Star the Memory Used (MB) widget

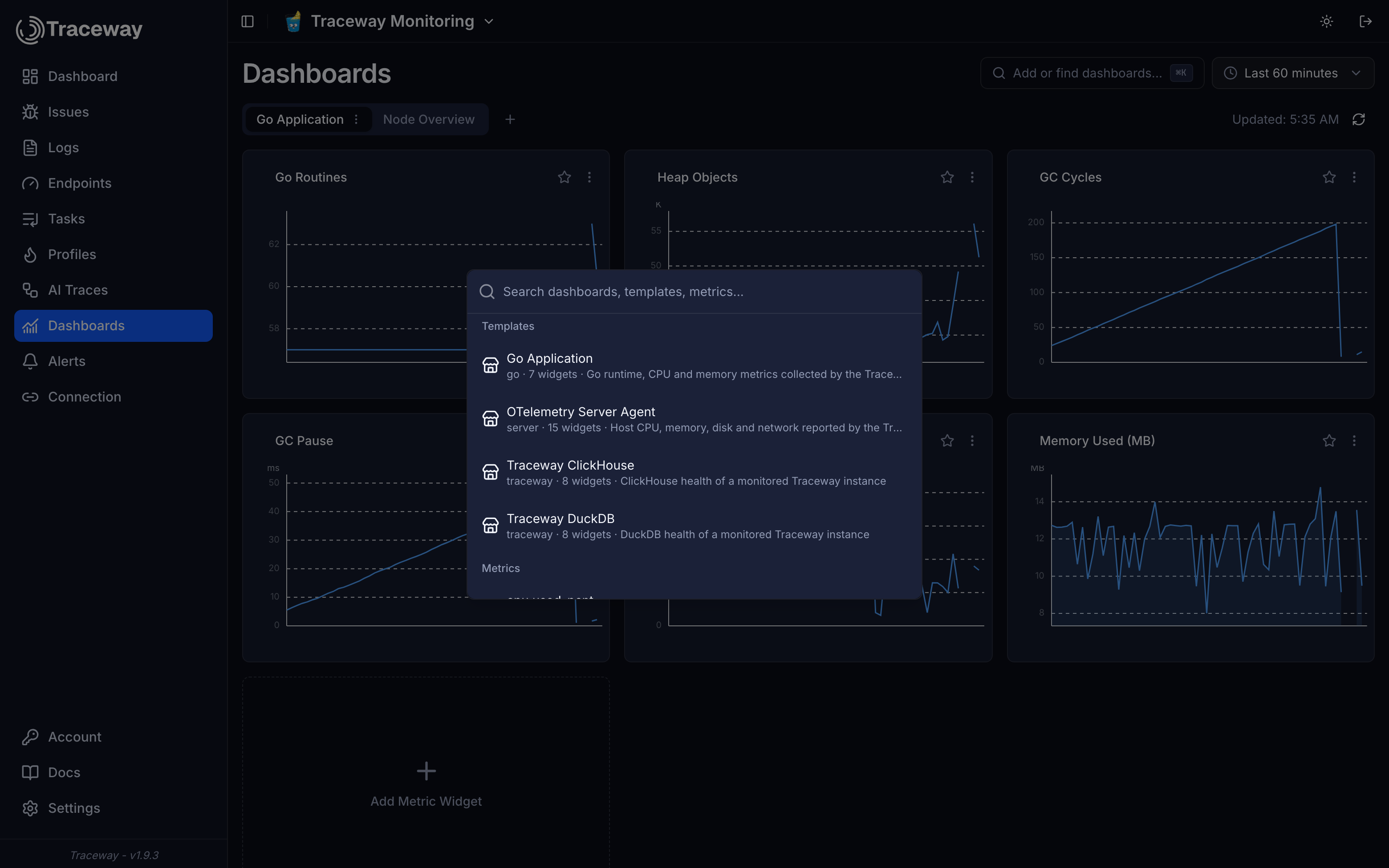(1329, 441)
